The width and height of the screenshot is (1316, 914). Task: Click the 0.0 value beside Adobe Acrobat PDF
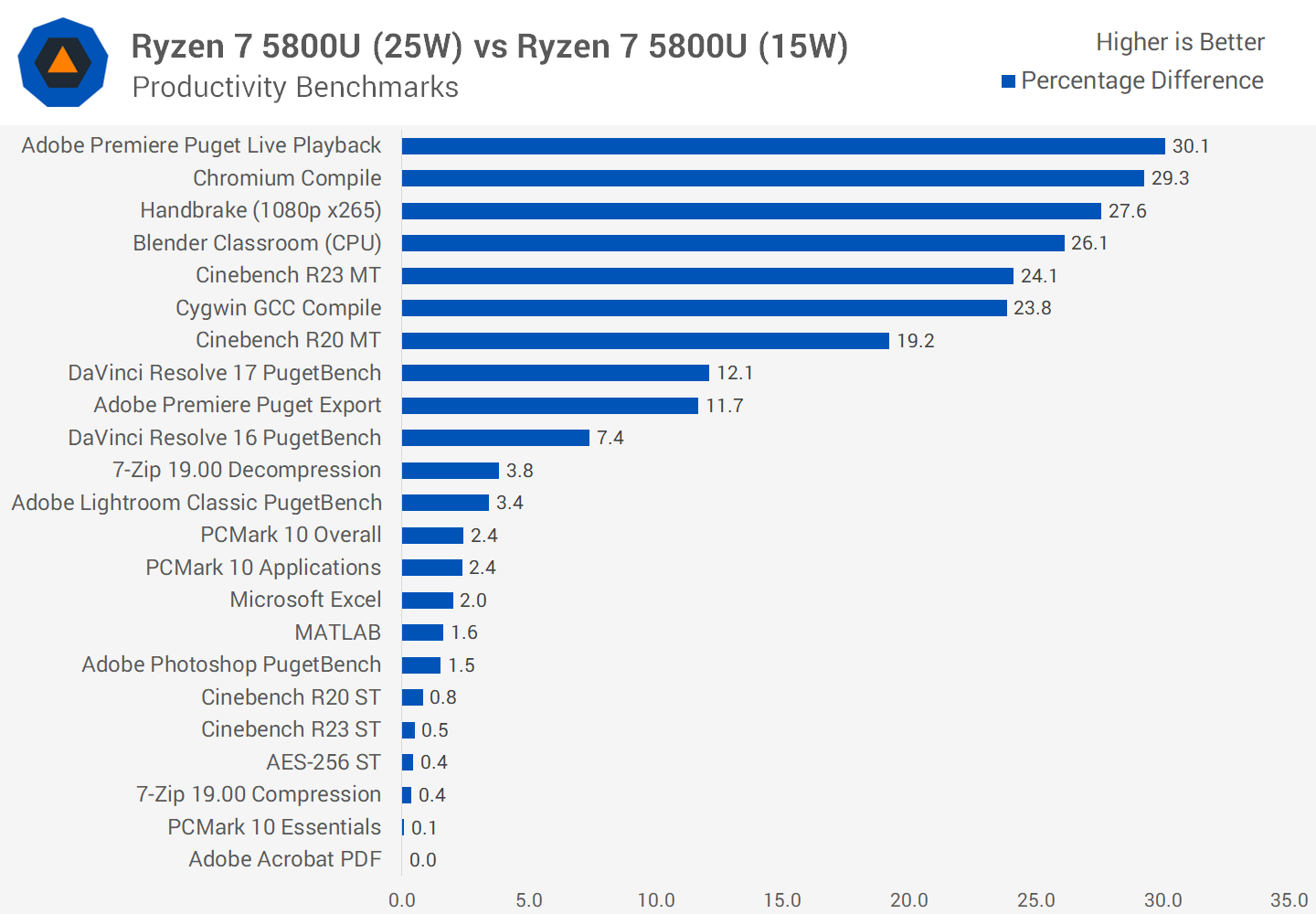pyautogui.click(x=423, y=860)
